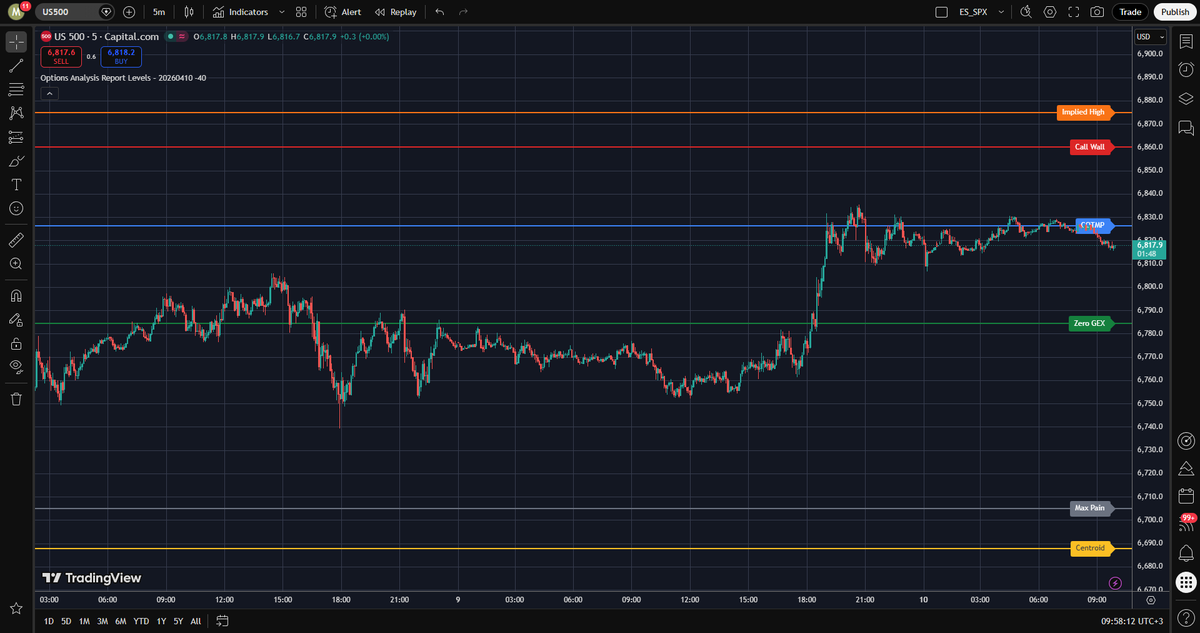Open the chart patterns tool

[x=16, y=114]
